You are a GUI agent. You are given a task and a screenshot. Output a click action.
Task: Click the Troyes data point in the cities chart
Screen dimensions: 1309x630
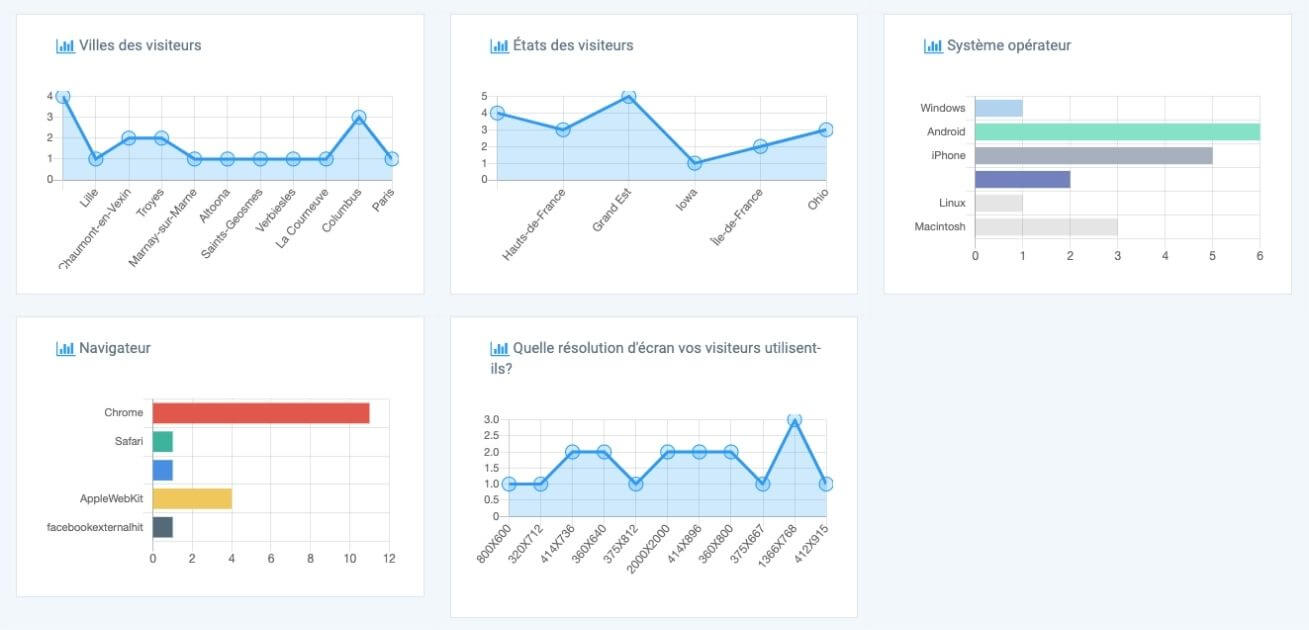click(162, 138)
